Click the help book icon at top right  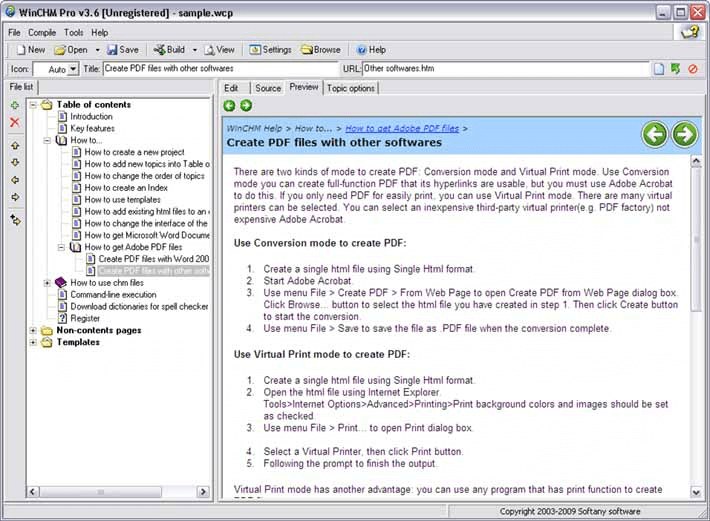point(690,33)
